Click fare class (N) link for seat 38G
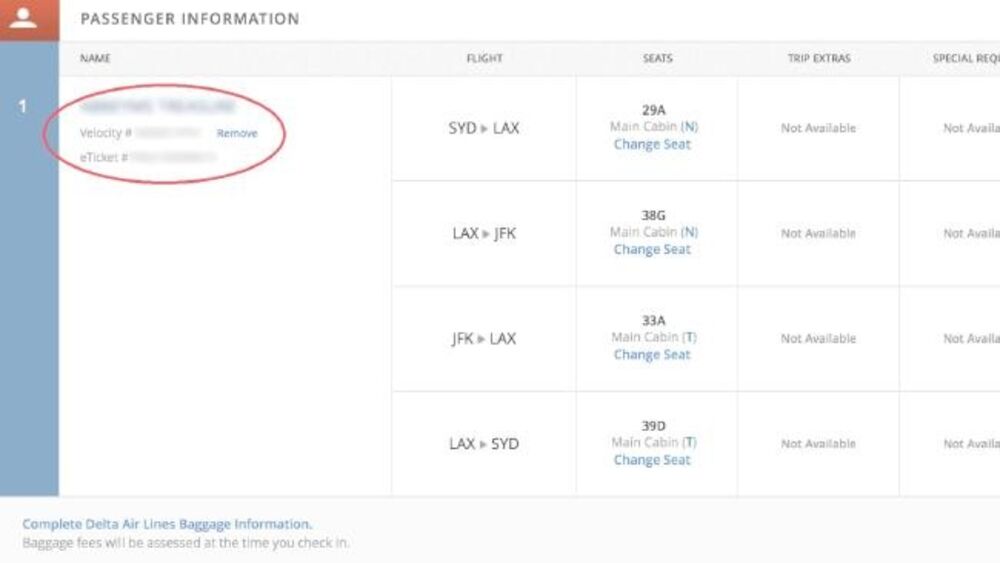This screenshot has width=1000, height=563. [689, 232]
